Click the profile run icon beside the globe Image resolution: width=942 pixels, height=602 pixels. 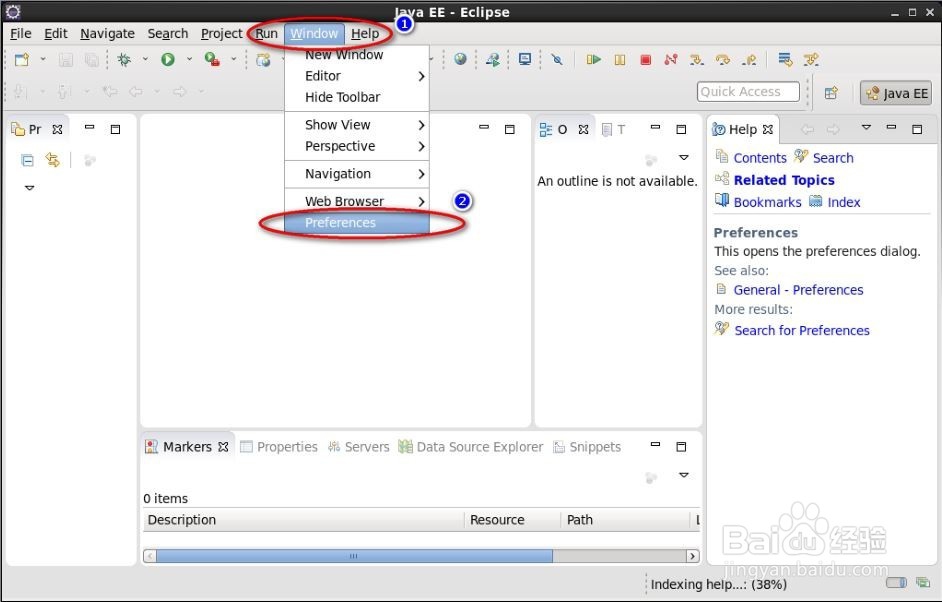coord(493,59)
